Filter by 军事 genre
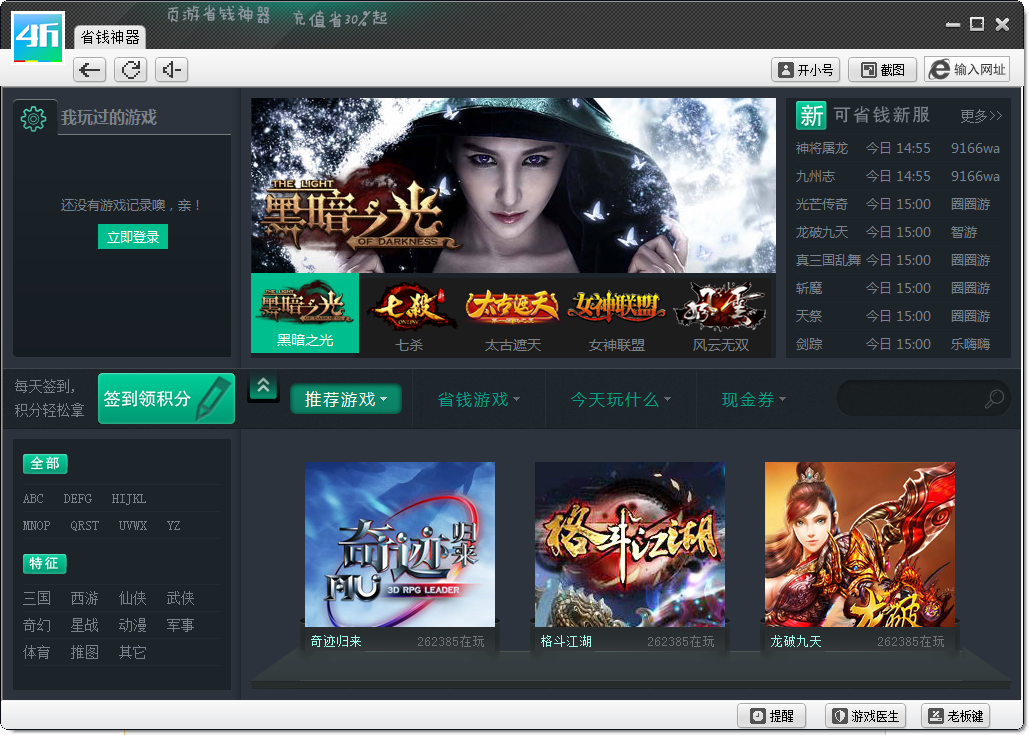The height and width of the screenshot is (735, 1029). (x=180, y=625)
